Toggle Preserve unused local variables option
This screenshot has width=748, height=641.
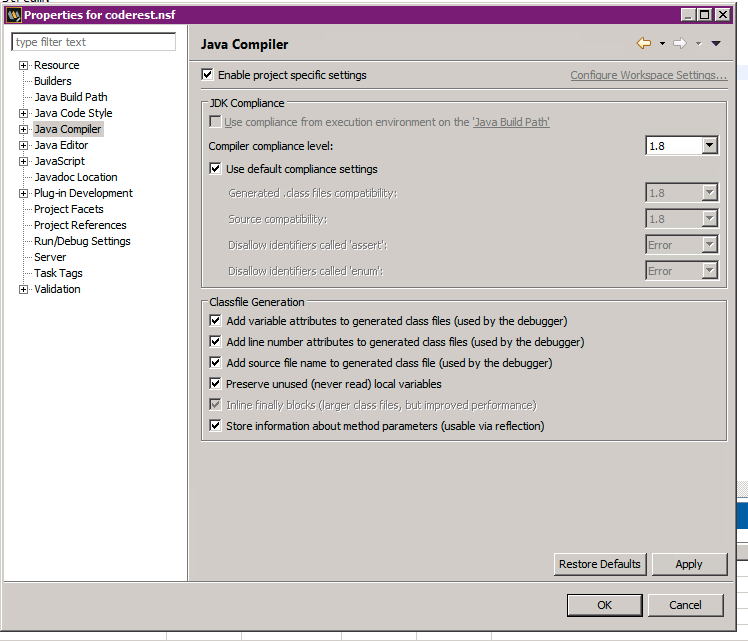[x=215, y=384]
